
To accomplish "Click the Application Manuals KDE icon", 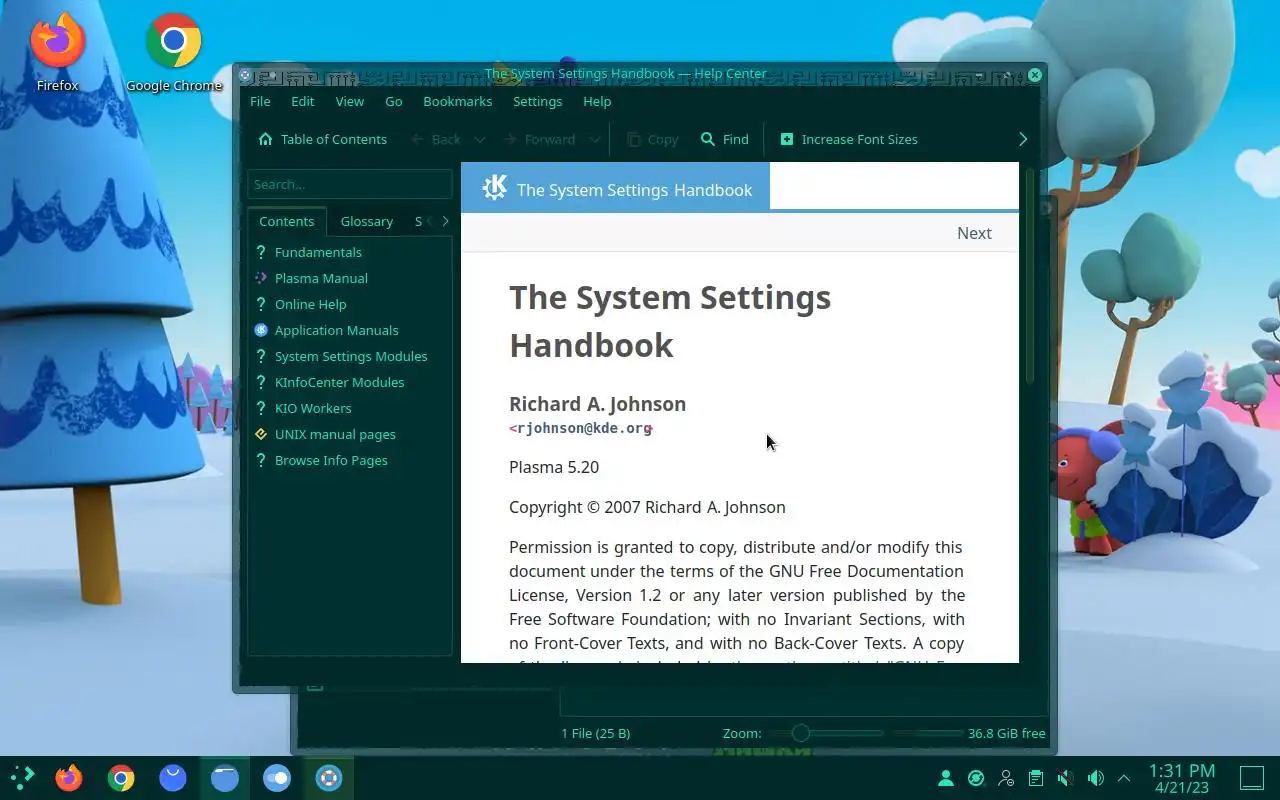I will [x=261, y=330].
